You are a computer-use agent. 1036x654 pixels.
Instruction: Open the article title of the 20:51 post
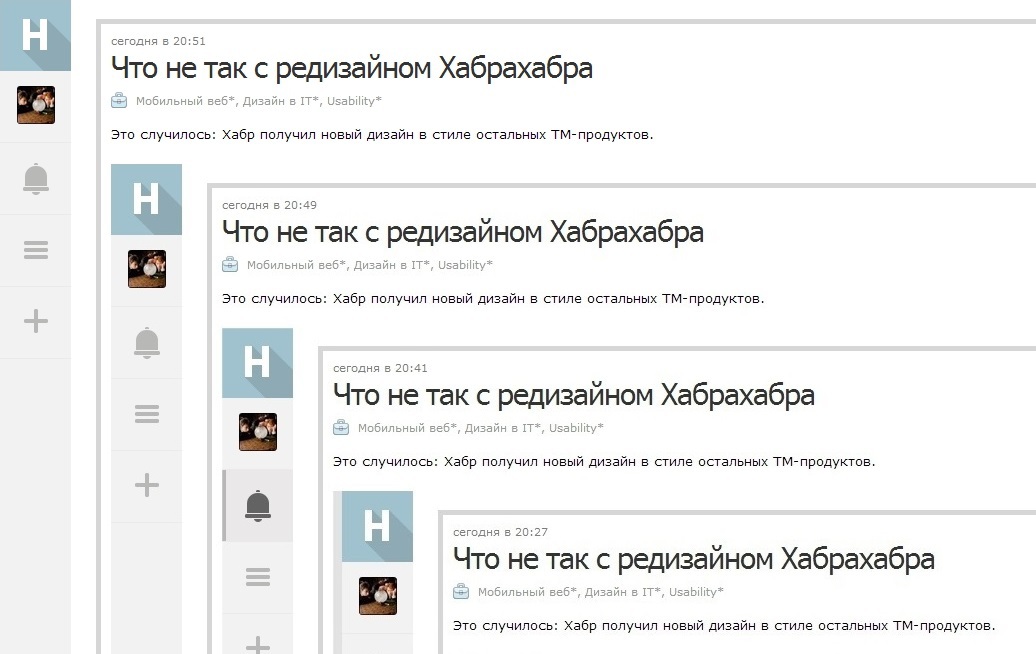[352, 69]
